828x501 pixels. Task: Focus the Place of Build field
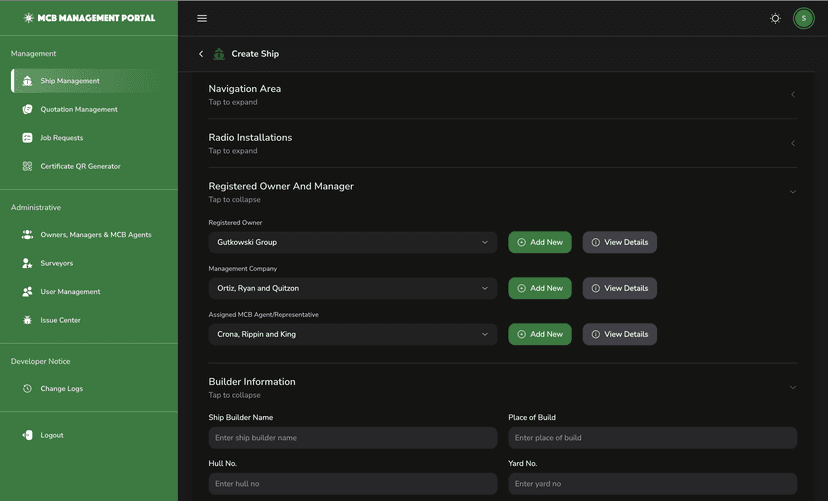click(x=652, y=438)
